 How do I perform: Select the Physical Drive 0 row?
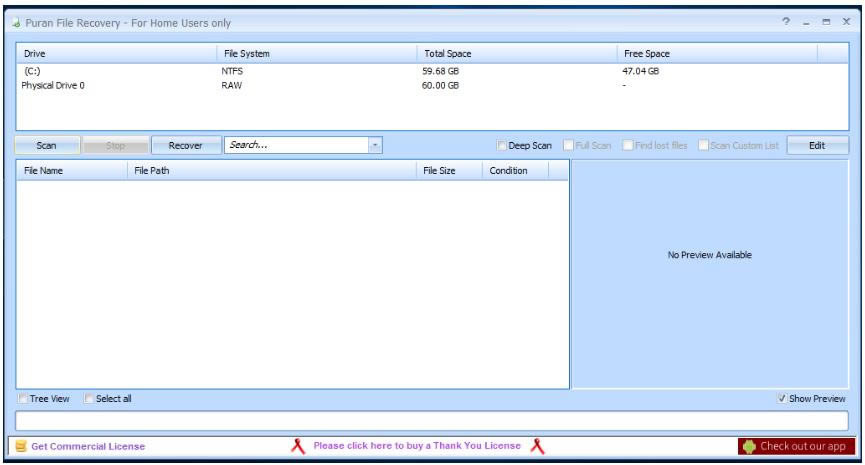432,85
